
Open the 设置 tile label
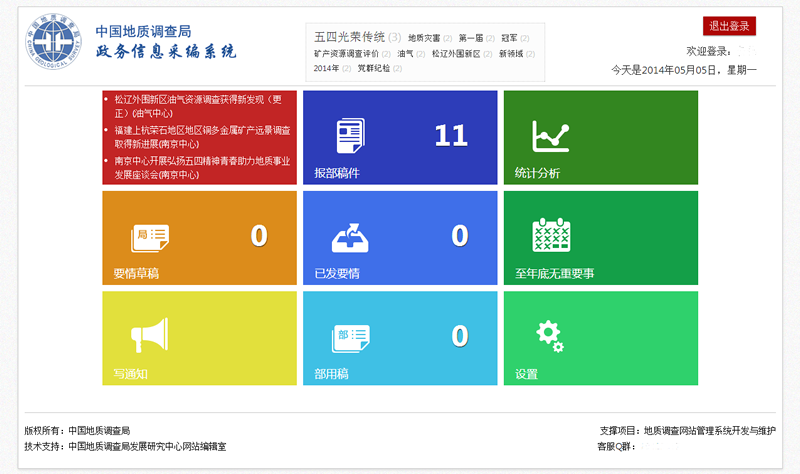click(527, 374)
